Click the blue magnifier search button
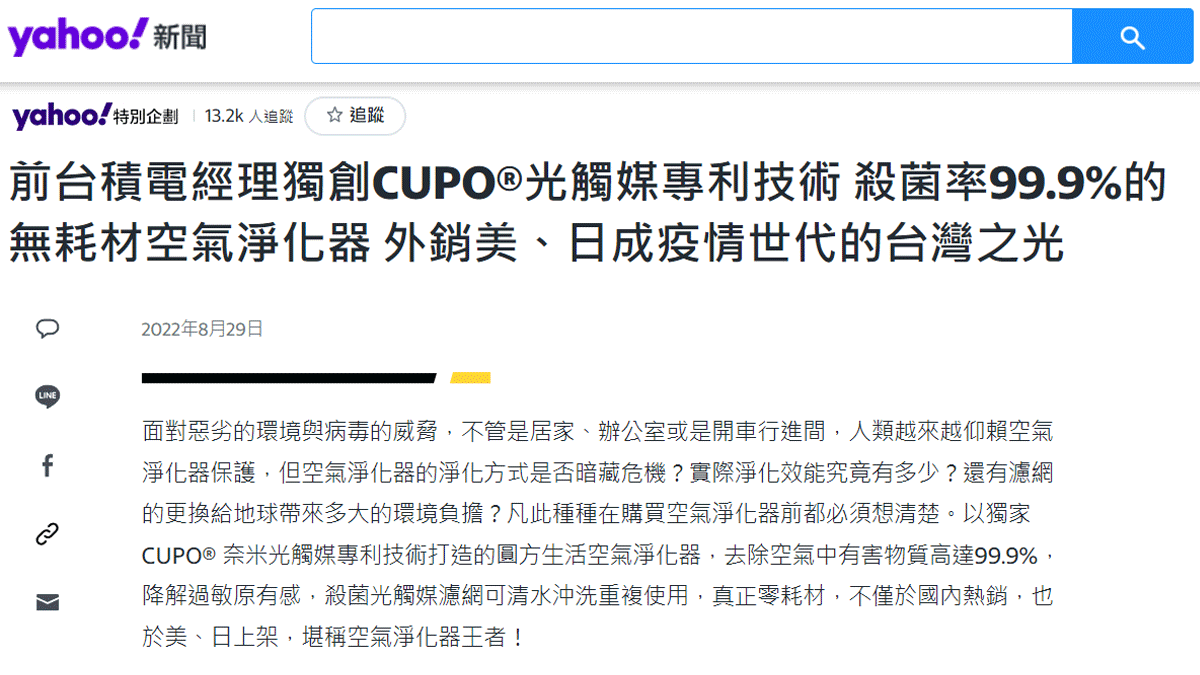 click(x=1132, y=37)
